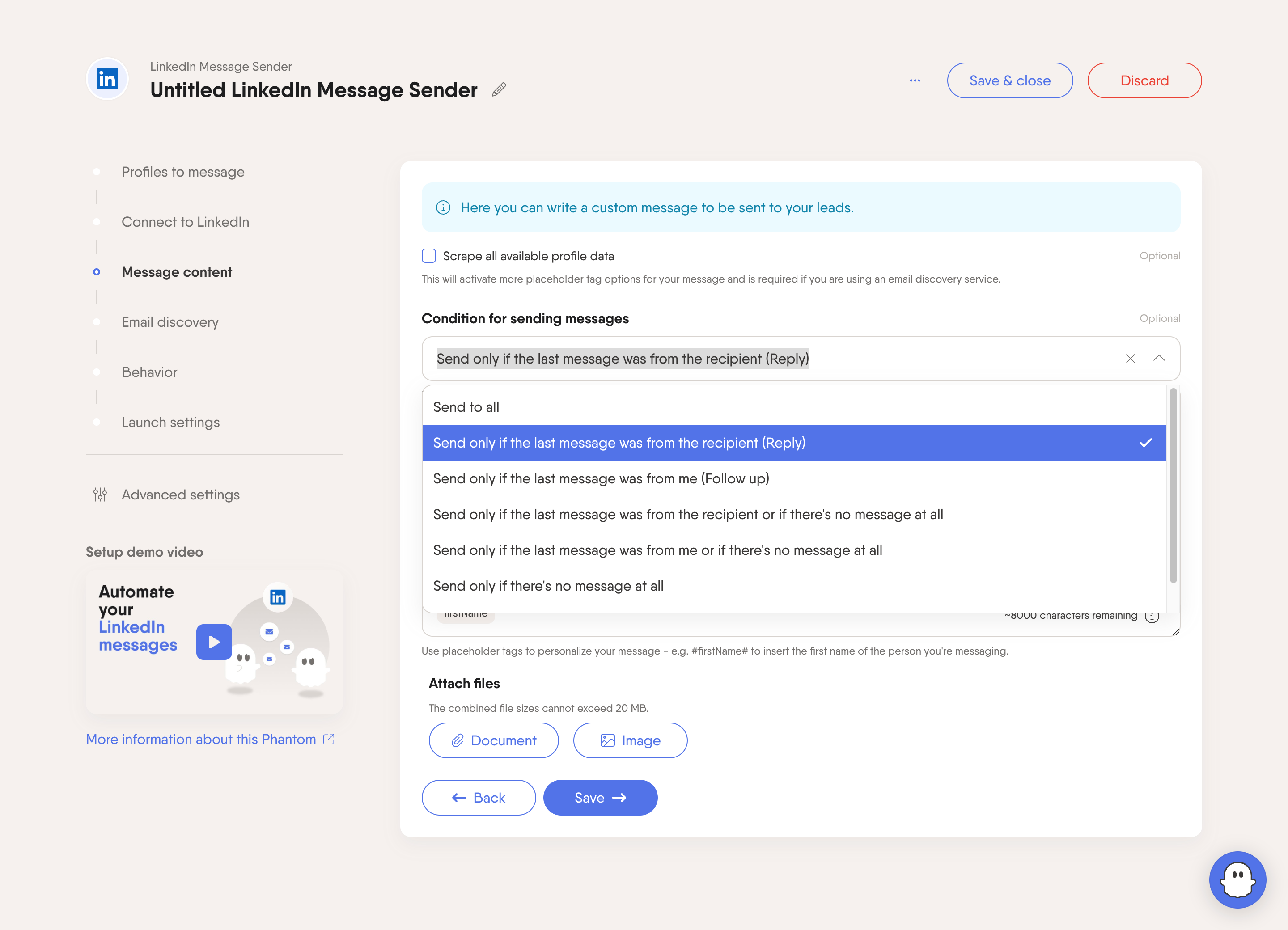This screenshot has width=1288, height=930.
Task: Click the pencil icon to rename Phantom
Action: pyautogui.click(x=499, y=90)
